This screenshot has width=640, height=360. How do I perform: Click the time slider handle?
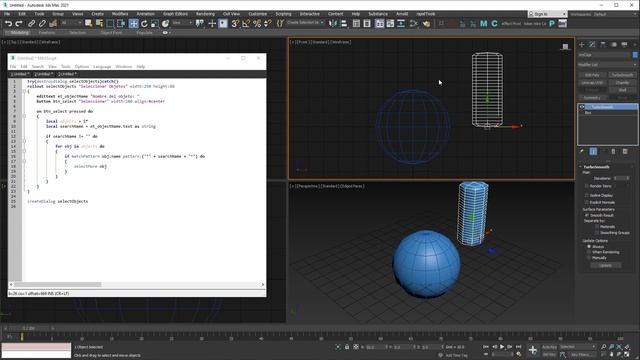pyautogui.click(x=28, y=328)
